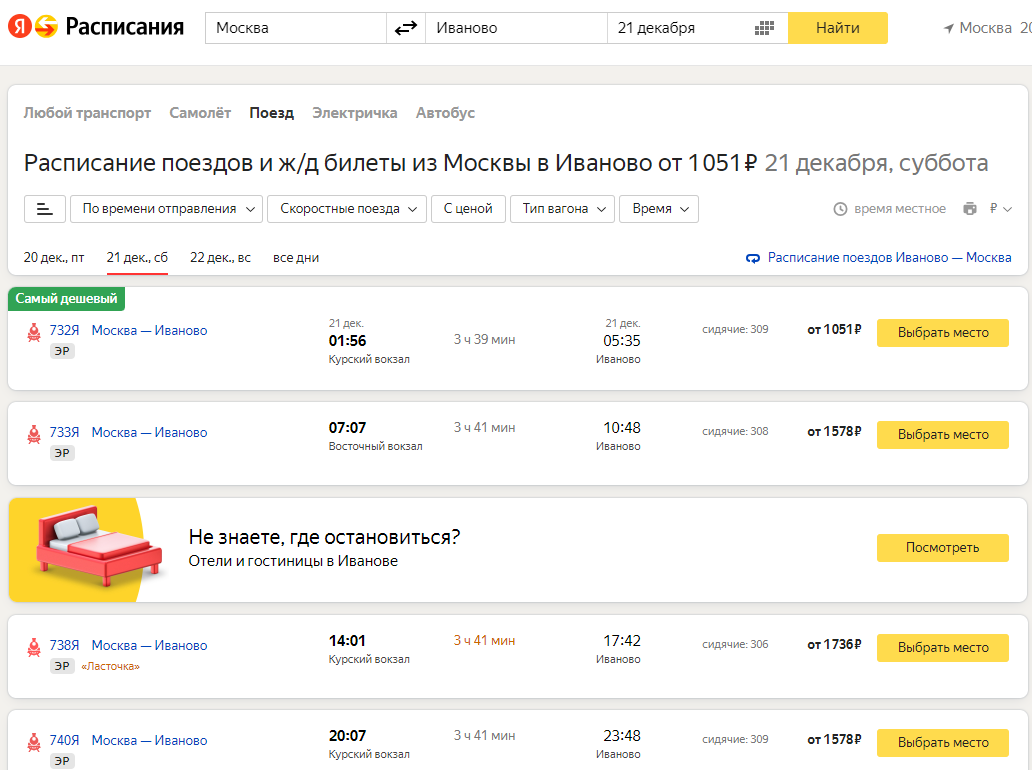Open the calendar date picker icon
This screenshot has height=770, width=1032.
tap(765, 28)
